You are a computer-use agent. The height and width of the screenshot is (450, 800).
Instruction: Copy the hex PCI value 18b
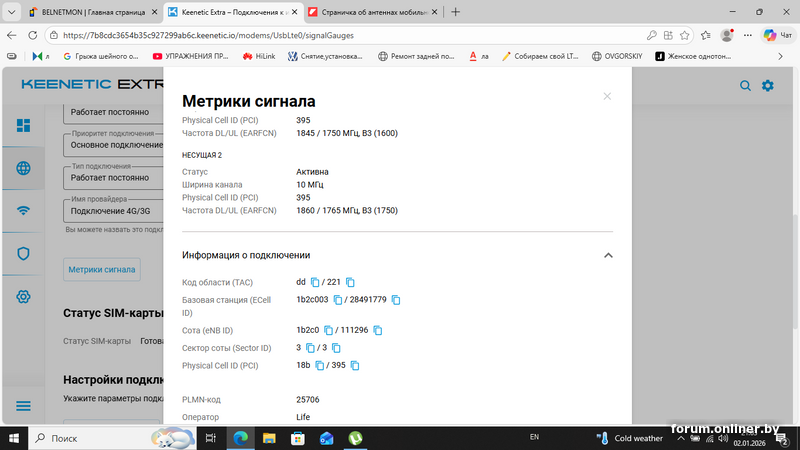pos(319,365)
